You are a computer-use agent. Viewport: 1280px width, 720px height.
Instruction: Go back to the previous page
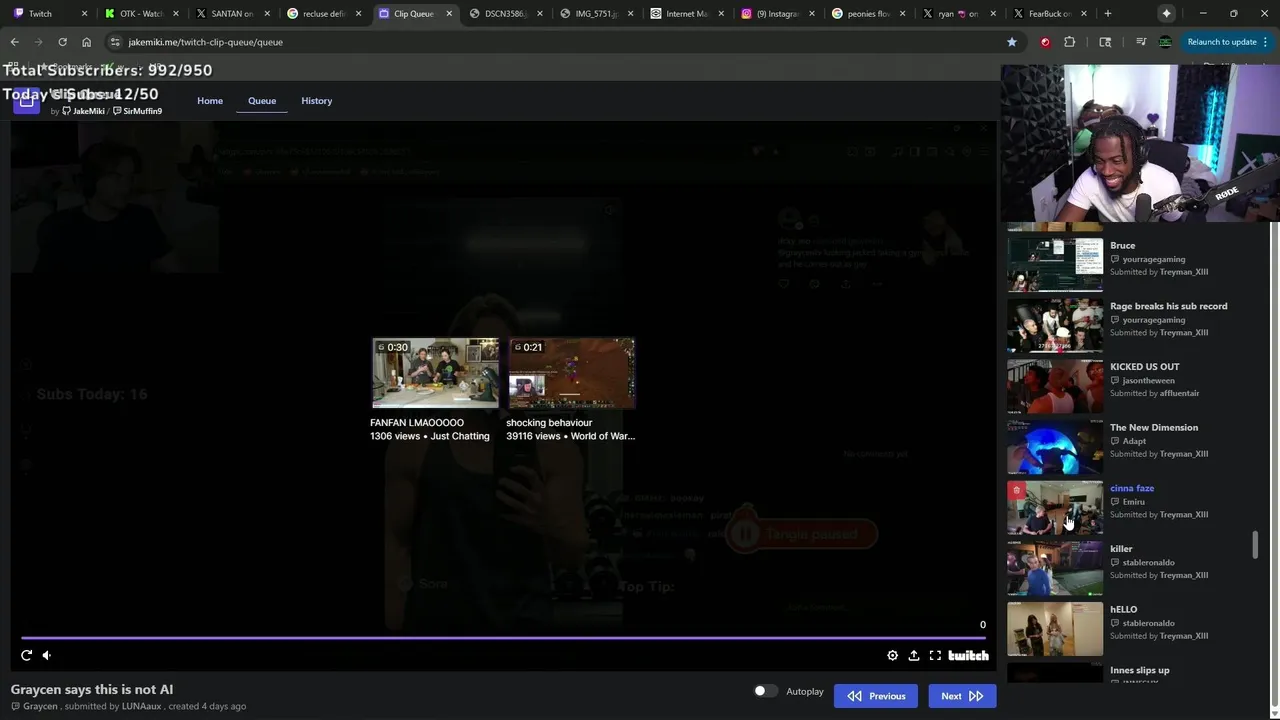[14, 42]
